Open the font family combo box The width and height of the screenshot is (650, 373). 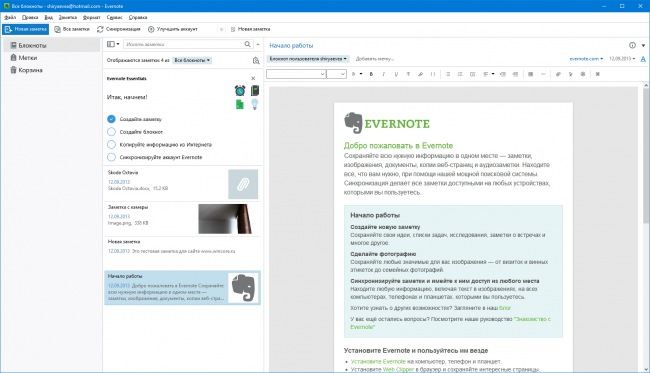(296, 74)
